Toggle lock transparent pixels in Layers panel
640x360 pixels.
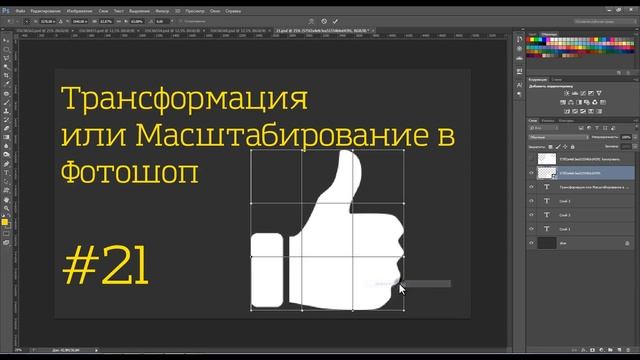point(550,147)
